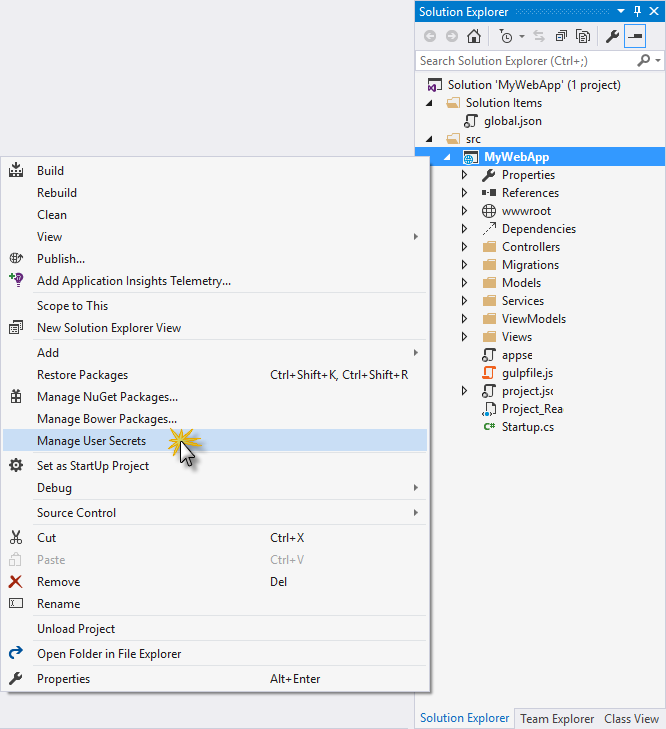The image size is (666, 729).
Task: Select the Startup.cs C# file icon
Action: 489,427
